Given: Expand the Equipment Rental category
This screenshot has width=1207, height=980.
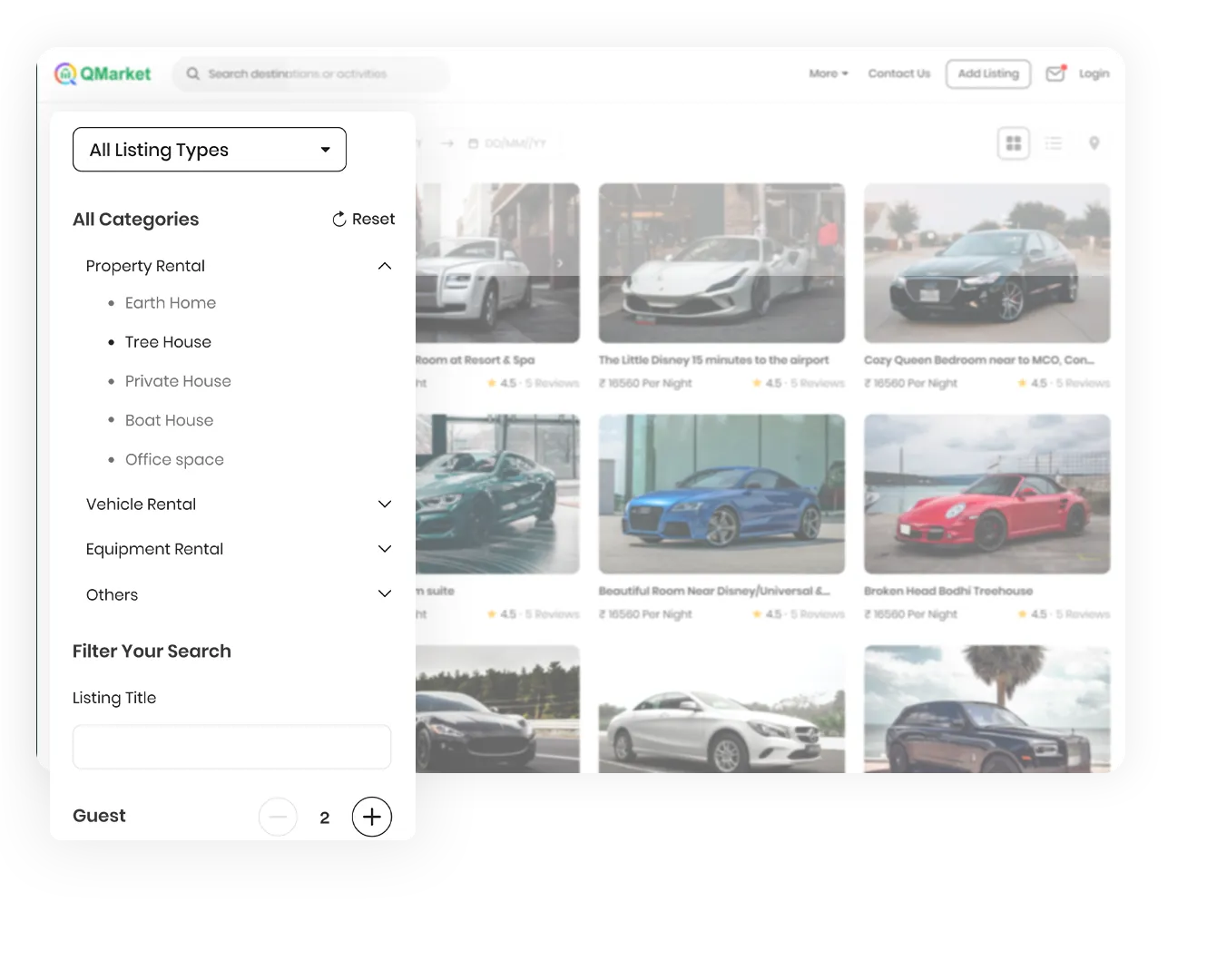Looking at the screenshot, I should [385, 549].
